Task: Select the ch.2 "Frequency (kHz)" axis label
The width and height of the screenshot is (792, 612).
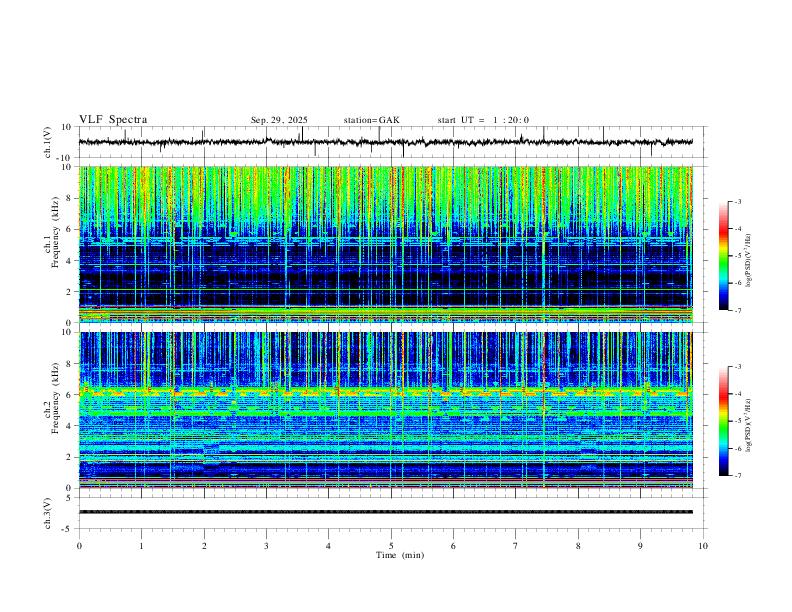Action: coord(55,398)
